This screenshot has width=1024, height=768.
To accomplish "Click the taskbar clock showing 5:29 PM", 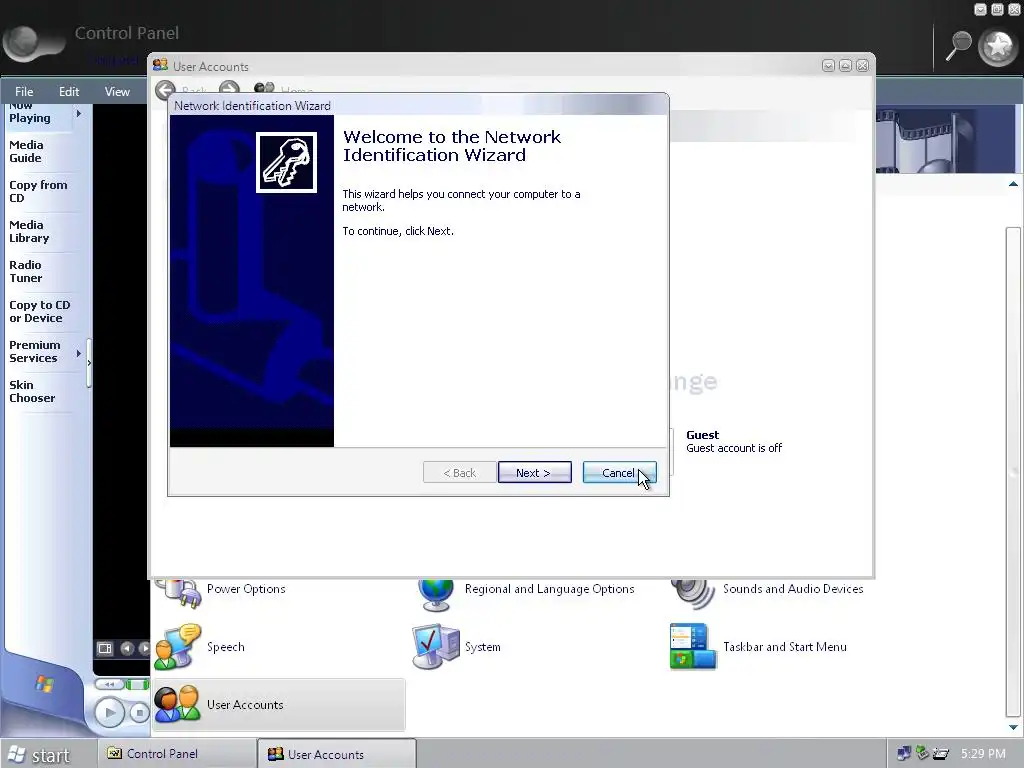I will click(983, 754).
